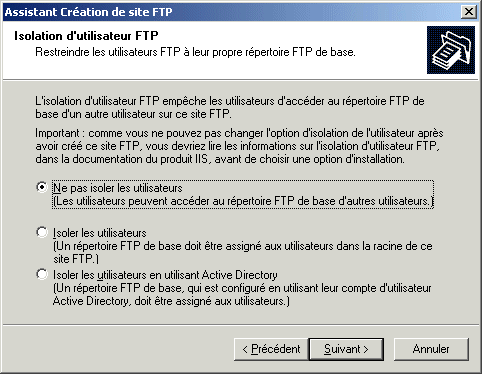Click the "Ne pas isoler les utilisateurs" label text

(118, 188)
